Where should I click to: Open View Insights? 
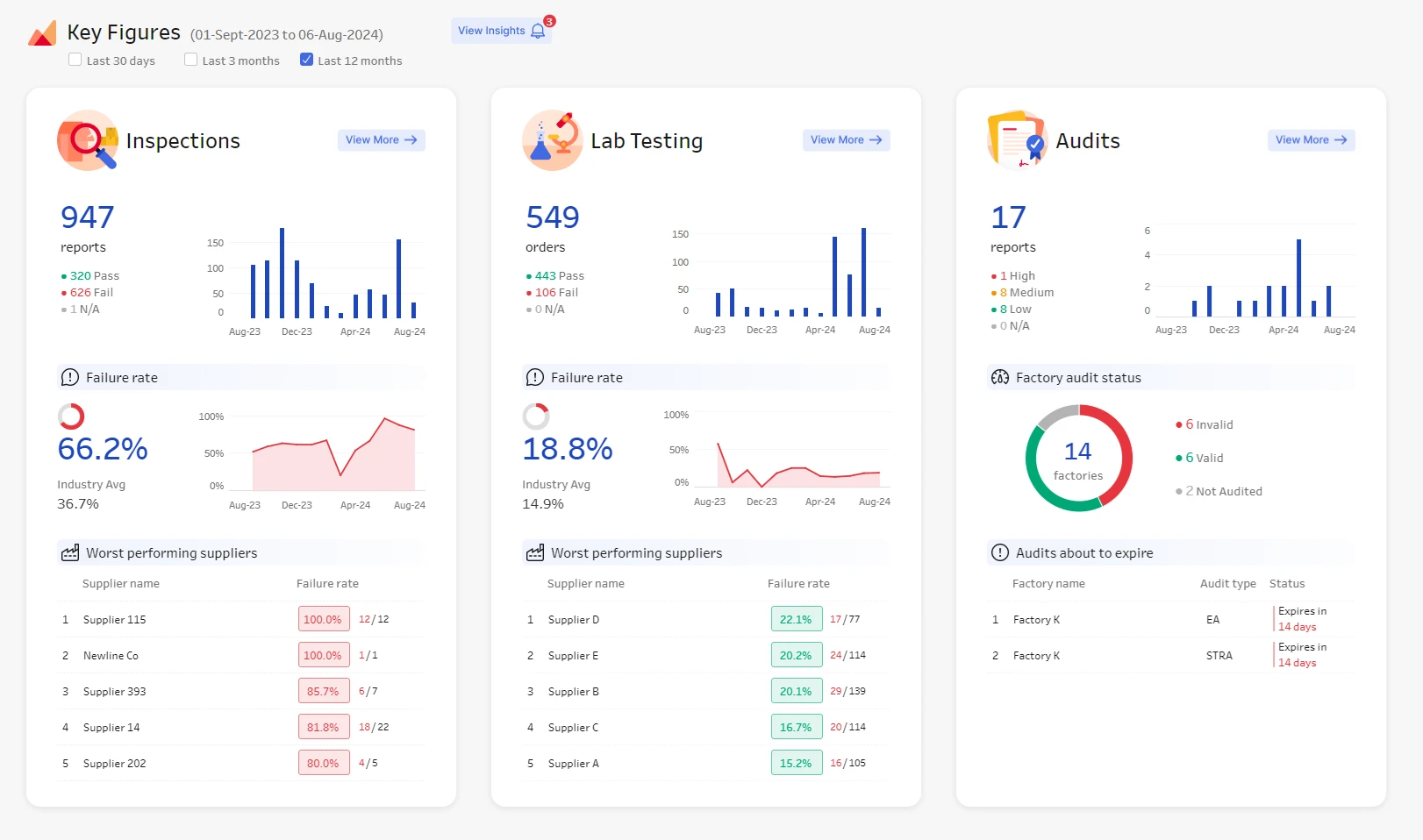(x=501, y=31)
